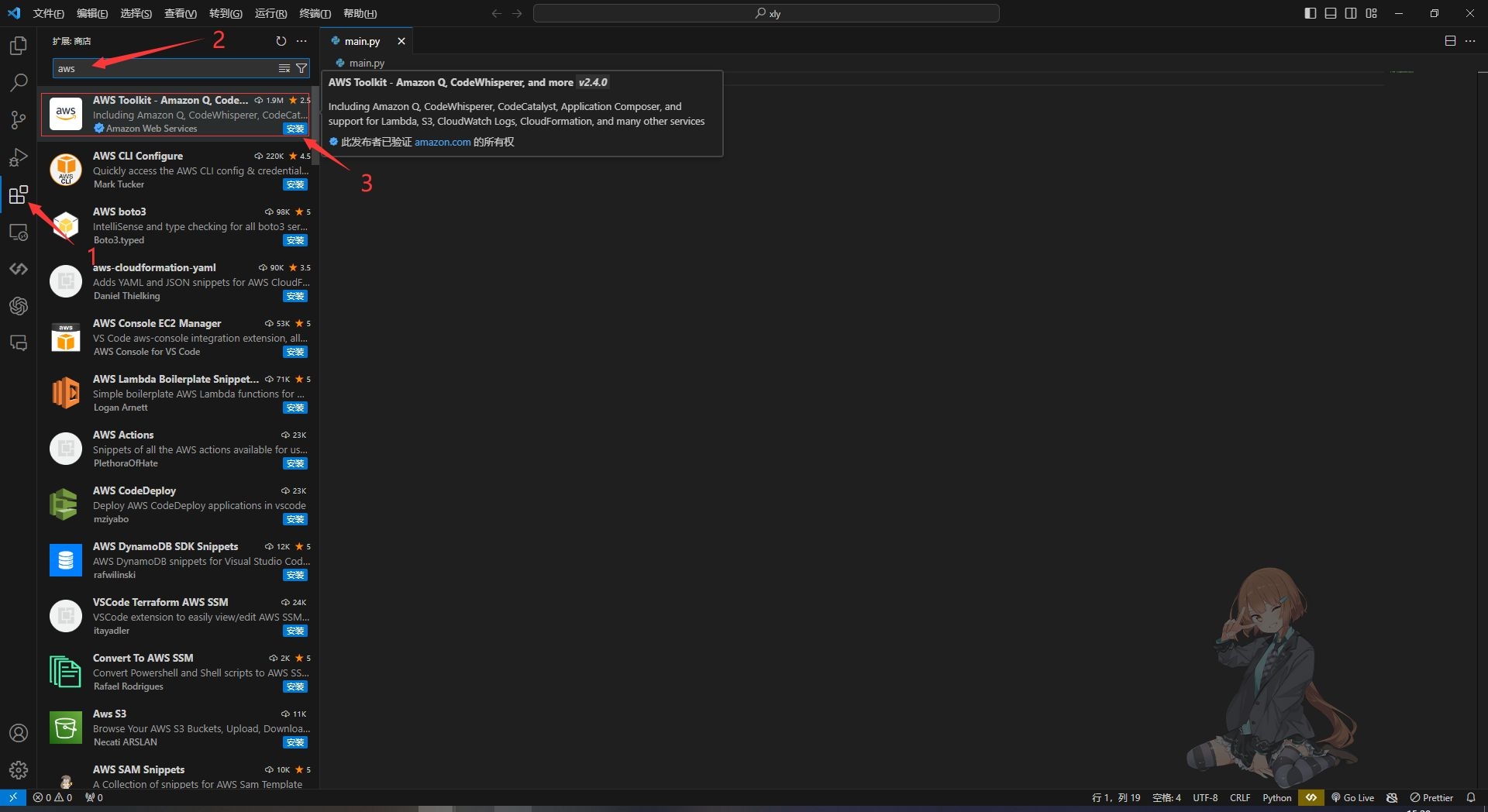1488x812 pixels.
Task: Open the 编辑(E) menu
Action: [92, 13]
